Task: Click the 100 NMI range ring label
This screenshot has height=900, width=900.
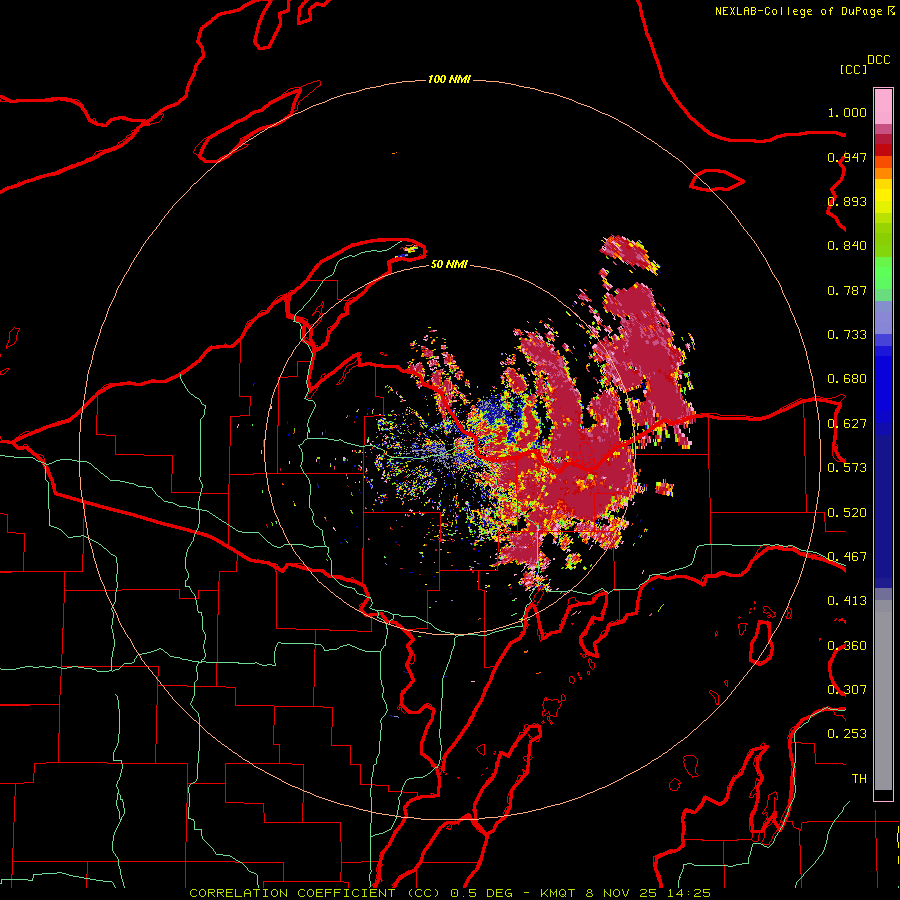Action: pos(449,79)
